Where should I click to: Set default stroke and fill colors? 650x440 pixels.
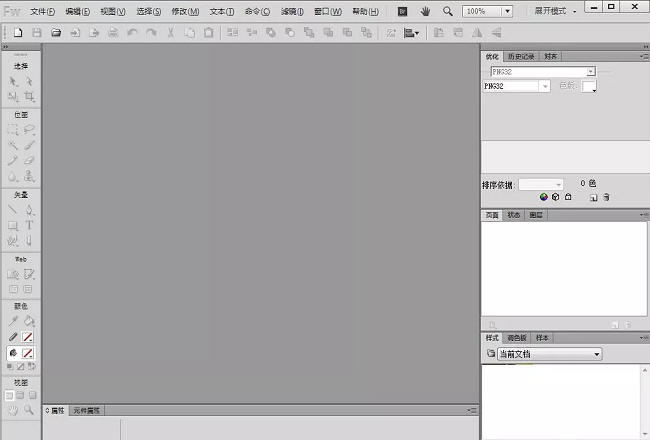(x=10, y=367)
